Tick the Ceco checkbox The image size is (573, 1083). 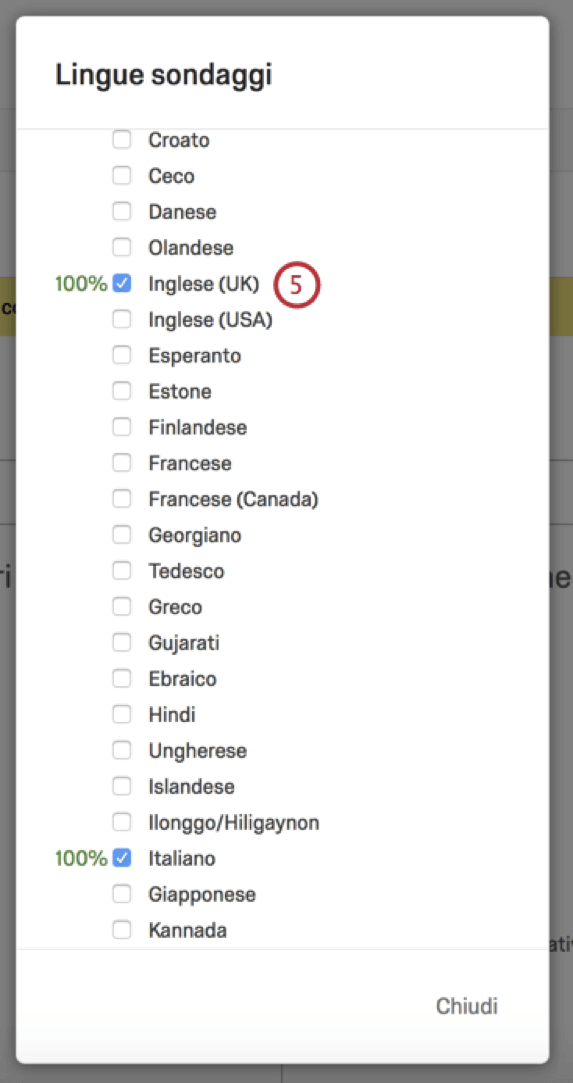coord(122,176)
